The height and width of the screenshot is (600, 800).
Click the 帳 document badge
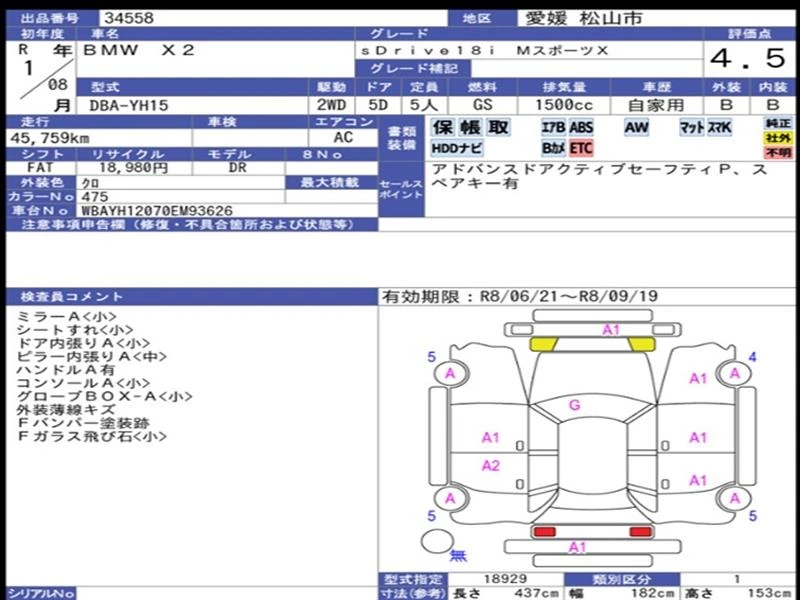470,127
